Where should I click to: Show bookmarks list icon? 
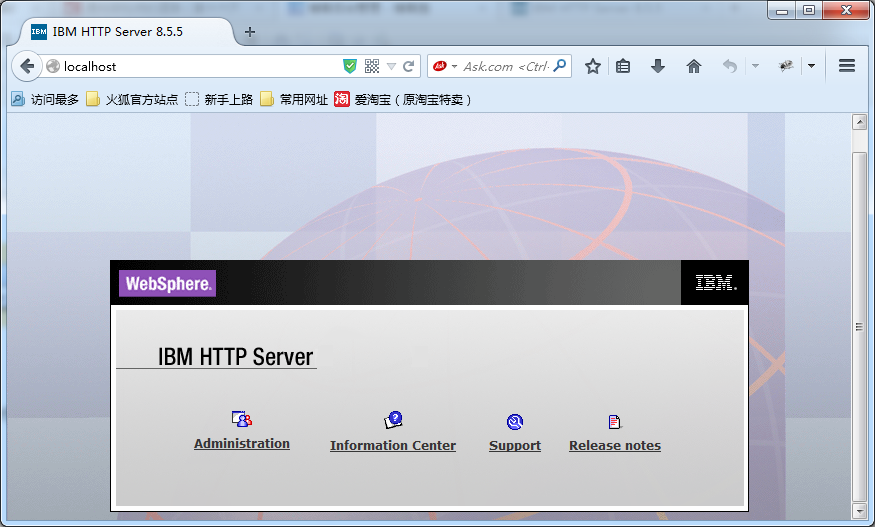click(623, 66)
